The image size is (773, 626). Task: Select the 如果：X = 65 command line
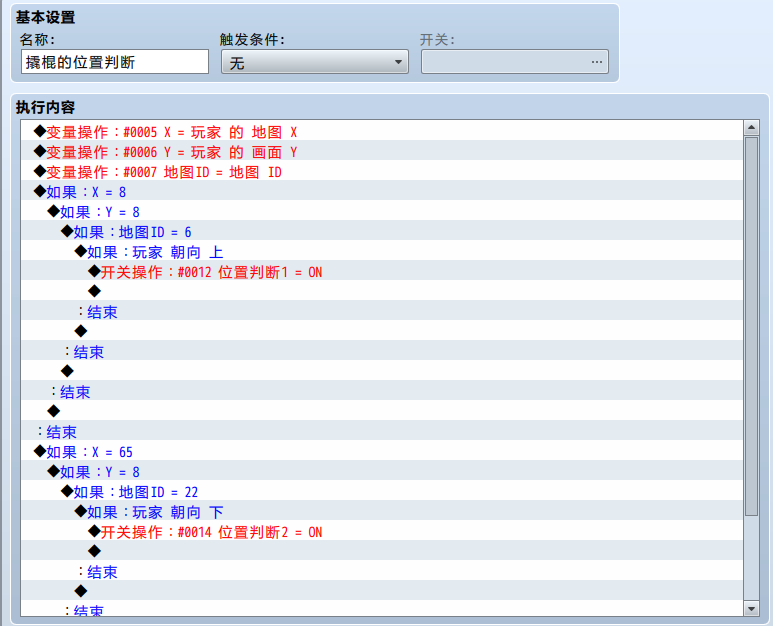[x=382, y=451]
